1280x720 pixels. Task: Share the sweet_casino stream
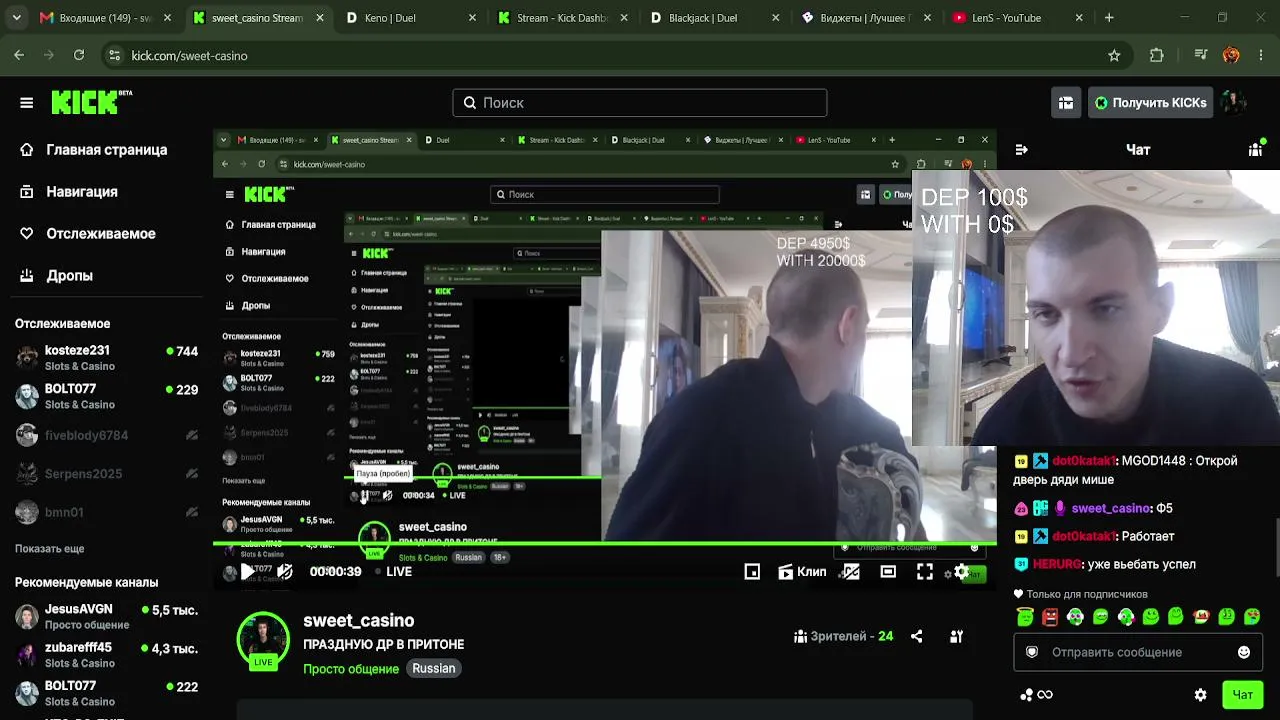[x=917, y=636]
